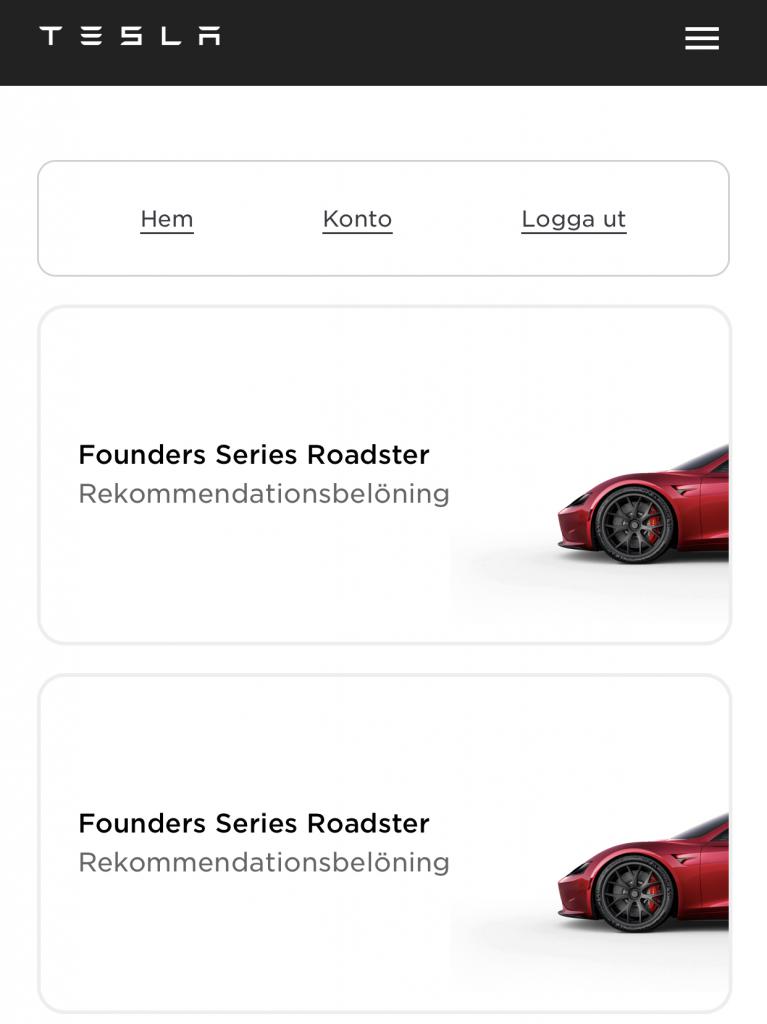Click the red Roadster image in first card

click(643, 503)
